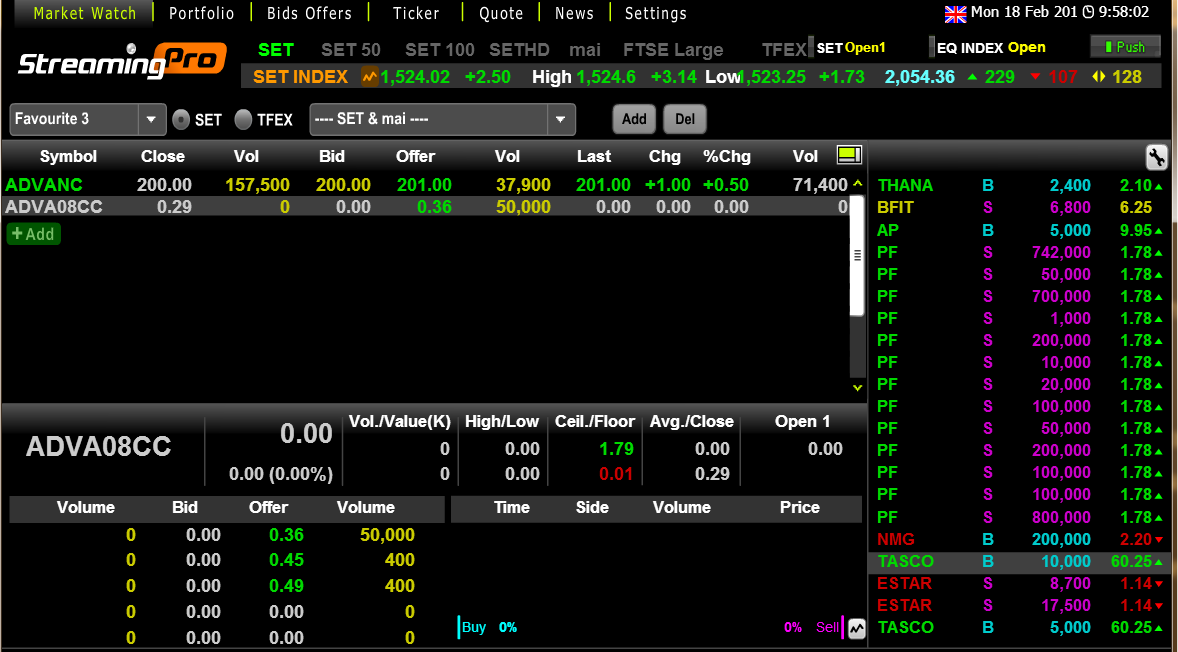Click the highlighted TASCO 10,000 ticker row

[x=1018, y=561]
